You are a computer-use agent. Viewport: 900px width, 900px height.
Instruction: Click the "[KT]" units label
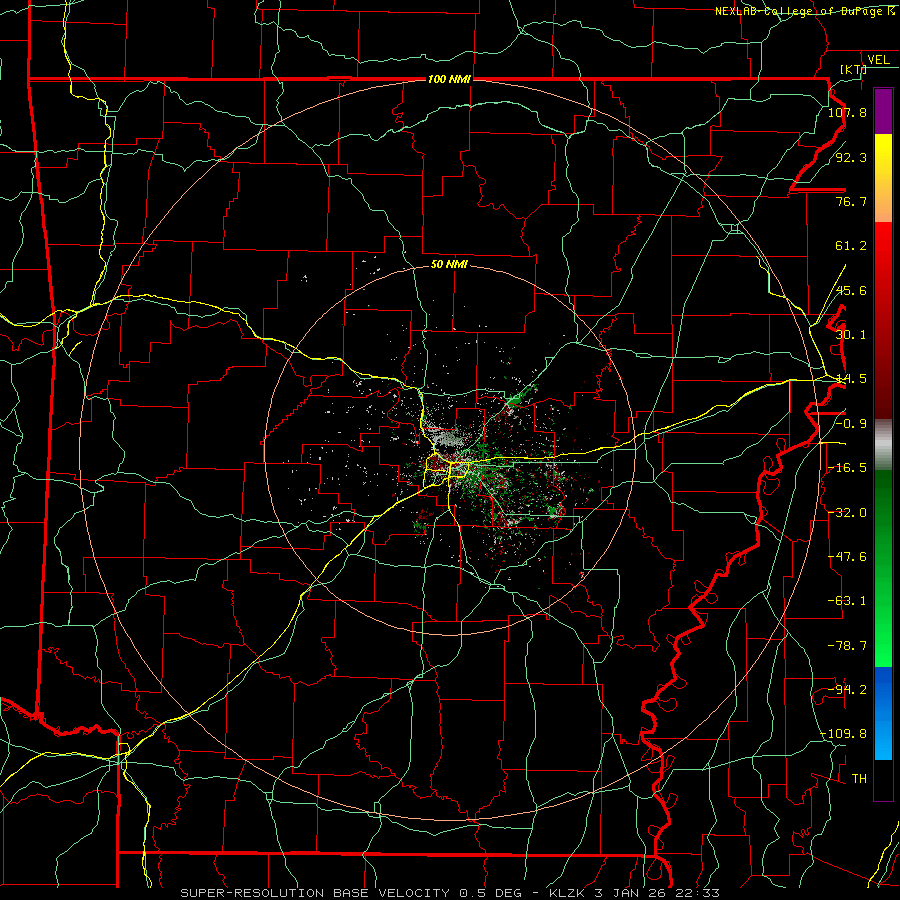coord(853,69)
